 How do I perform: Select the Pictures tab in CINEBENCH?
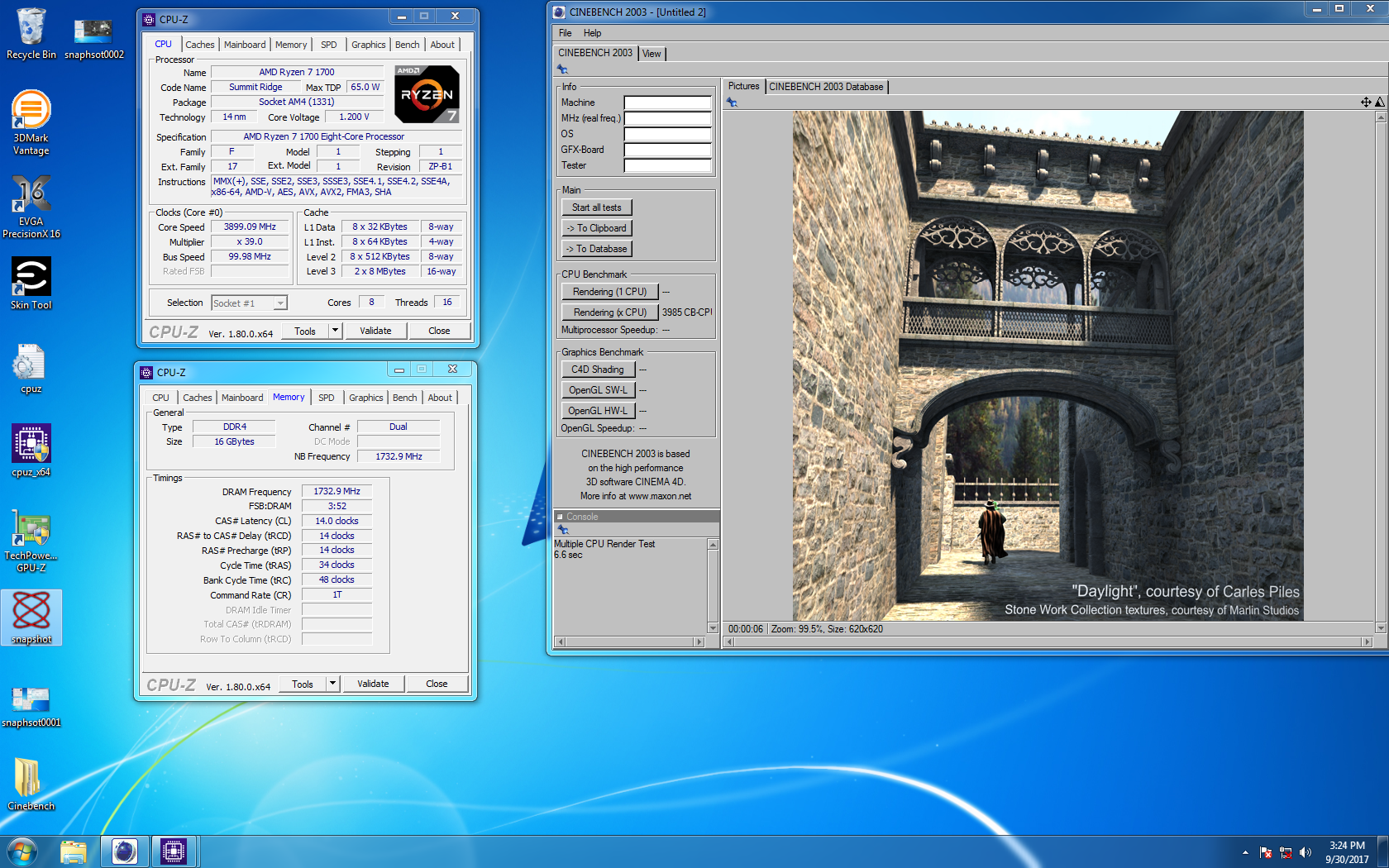[743, 86]
